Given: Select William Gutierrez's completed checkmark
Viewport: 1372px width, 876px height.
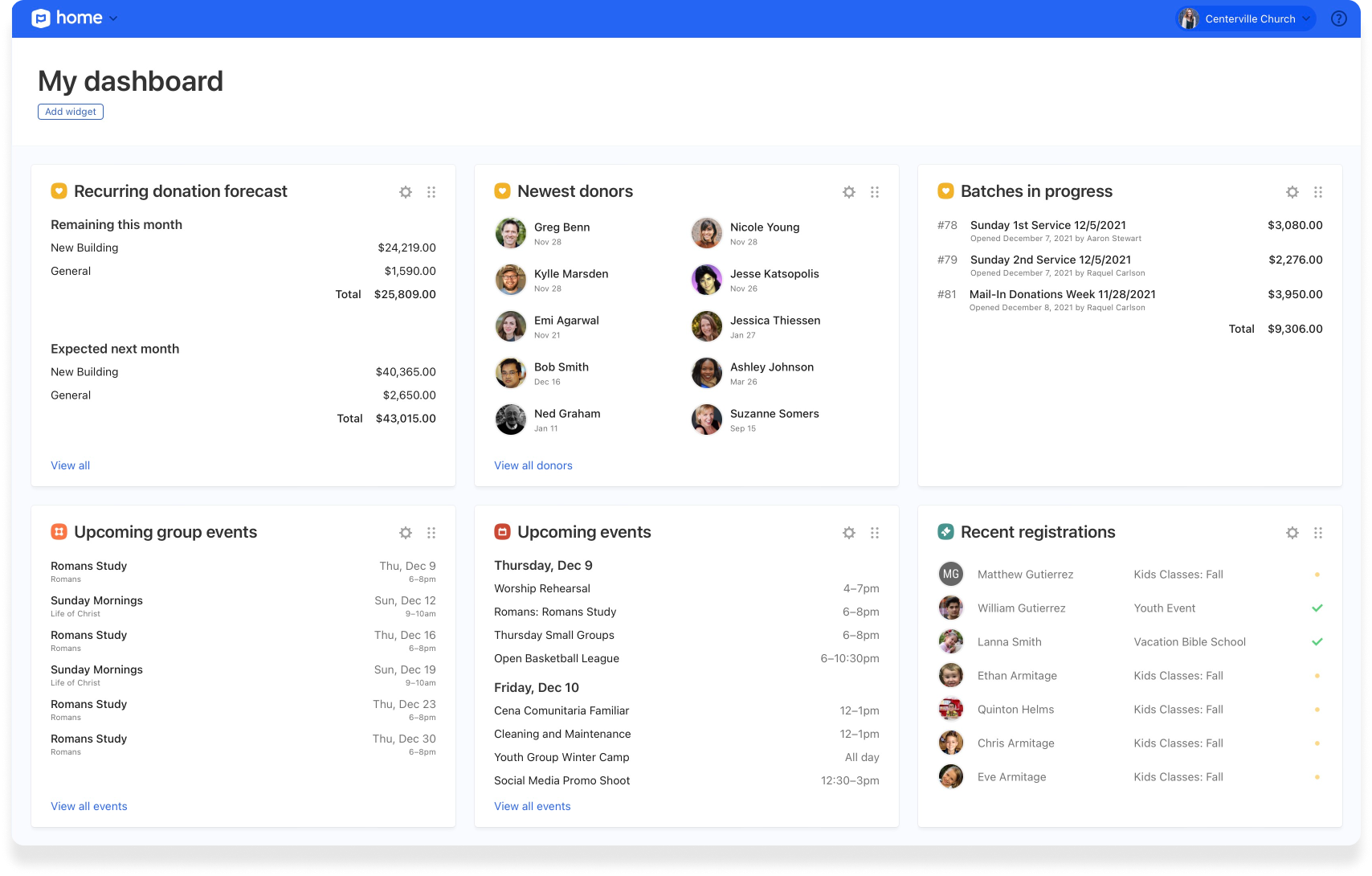Looking at the screenshot, I should (x=1317, y=608).
